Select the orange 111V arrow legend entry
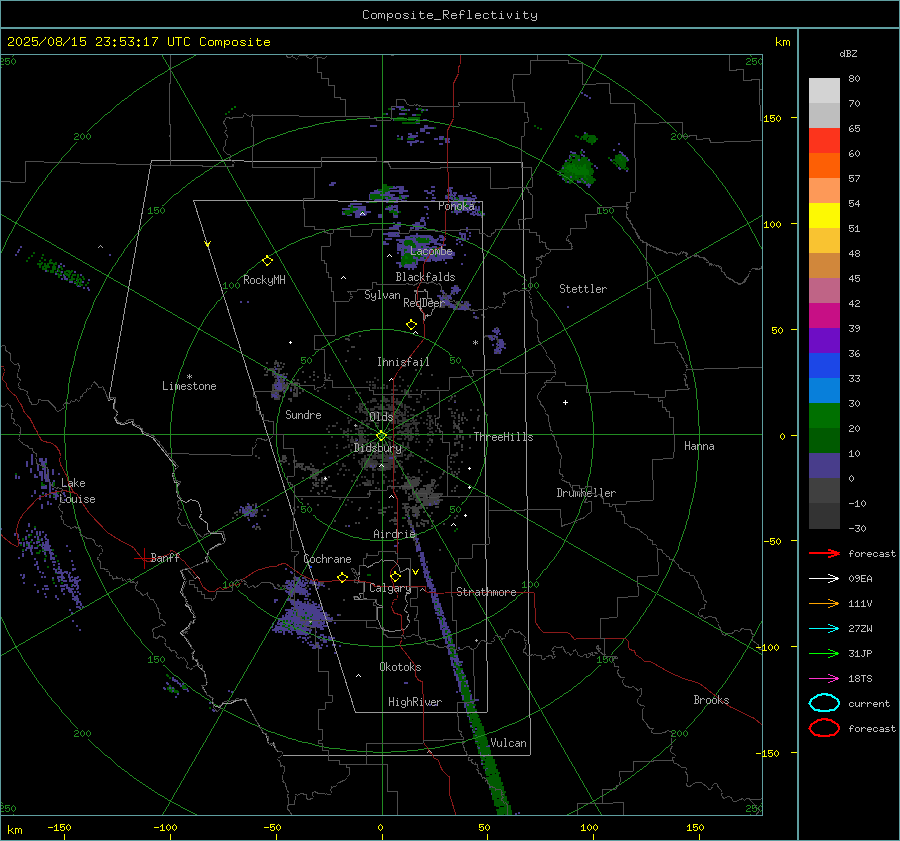Screen dimensions: 900x841 click(824, 603)
